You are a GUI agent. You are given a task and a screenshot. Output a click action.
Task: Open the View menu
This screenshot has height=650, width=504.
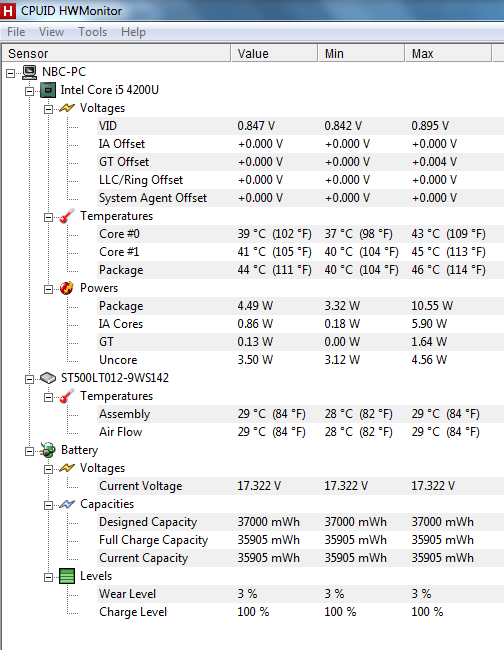[51, 32]
